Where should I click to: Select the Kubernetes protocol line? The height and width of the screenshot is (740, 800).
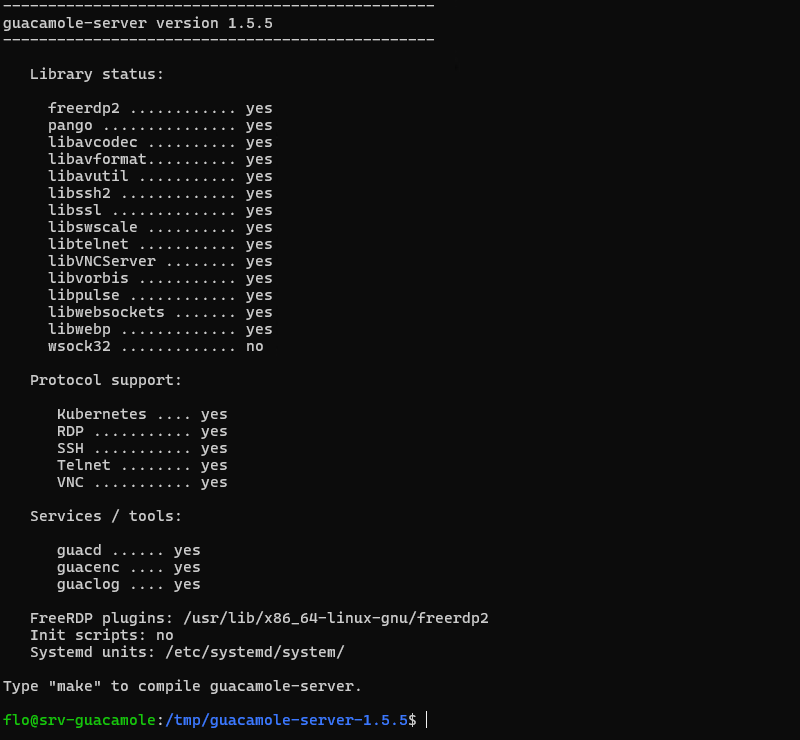142,414
